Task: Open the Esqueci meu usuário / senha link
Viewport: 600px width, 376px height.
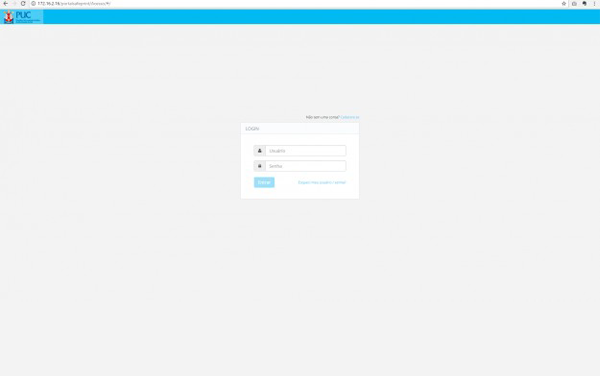Action: pos(322,182)
